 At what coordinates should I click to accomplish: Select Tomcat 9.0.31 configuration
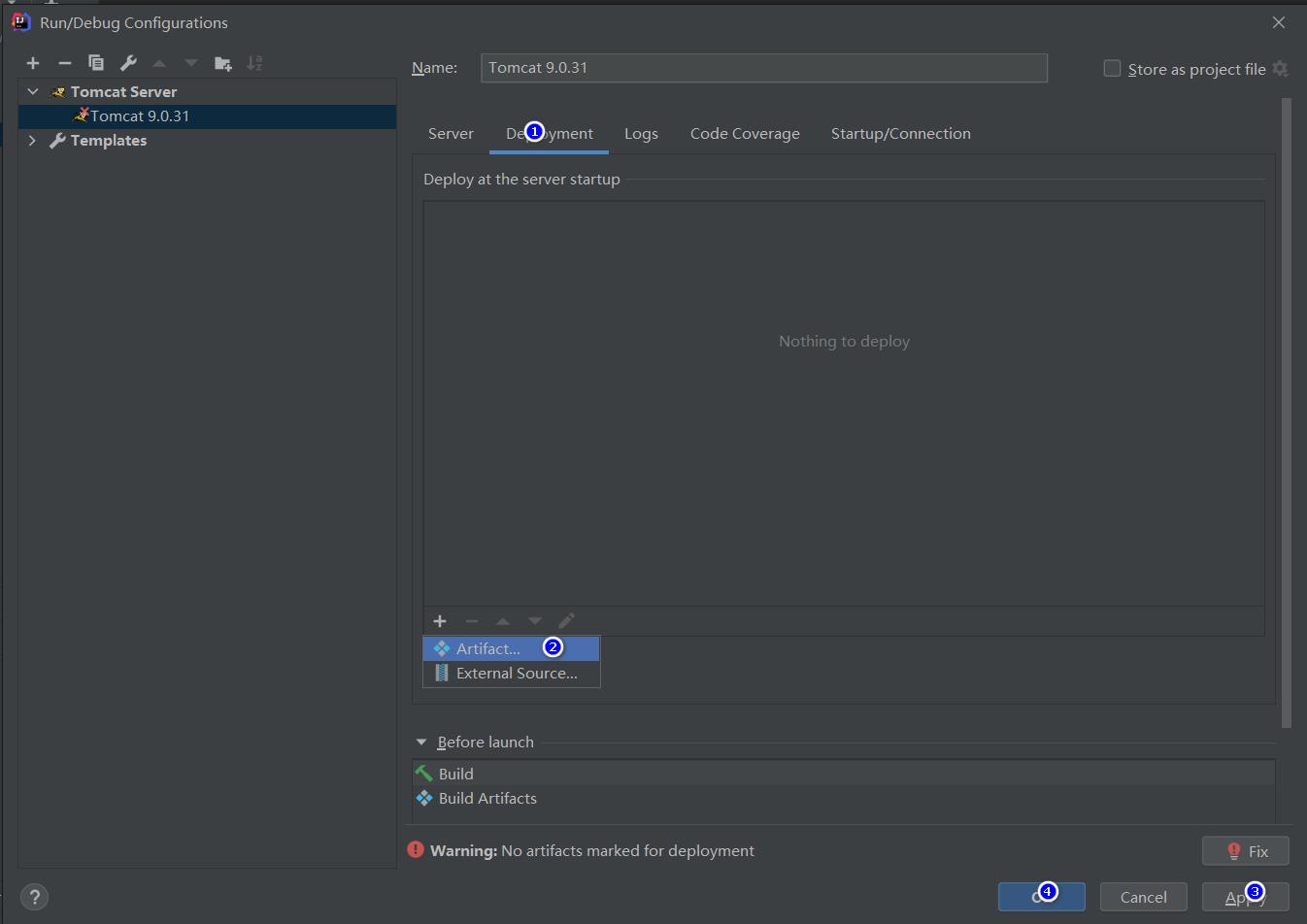pyautogui.click(x=207, y=115)
